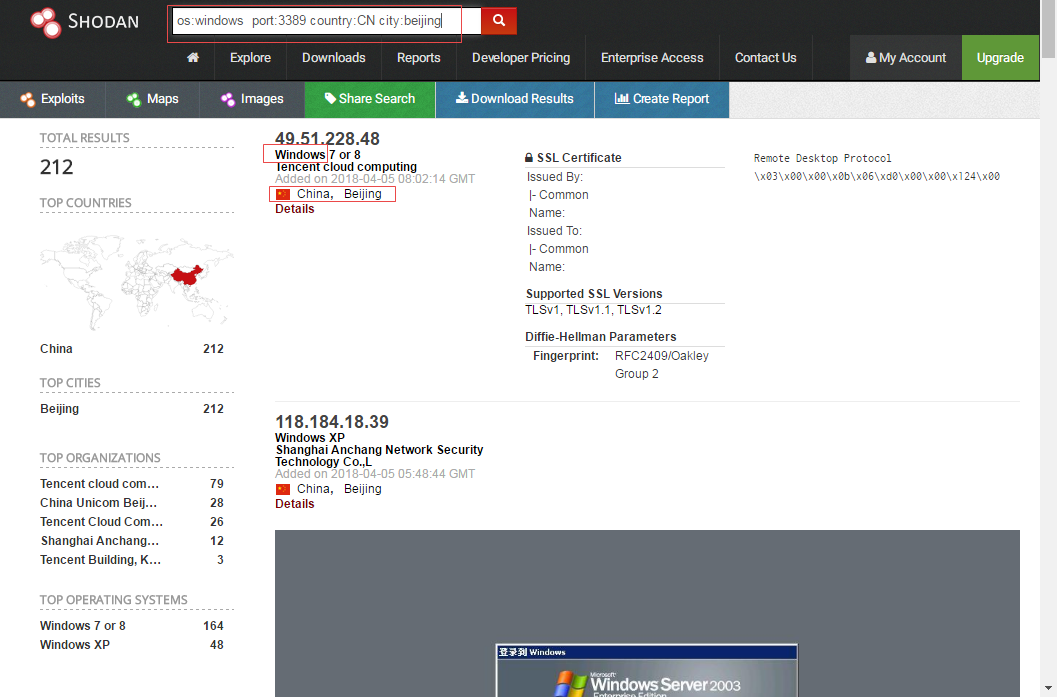
Task: Click the tag icon on Share Search
Action: coord(330,98)
